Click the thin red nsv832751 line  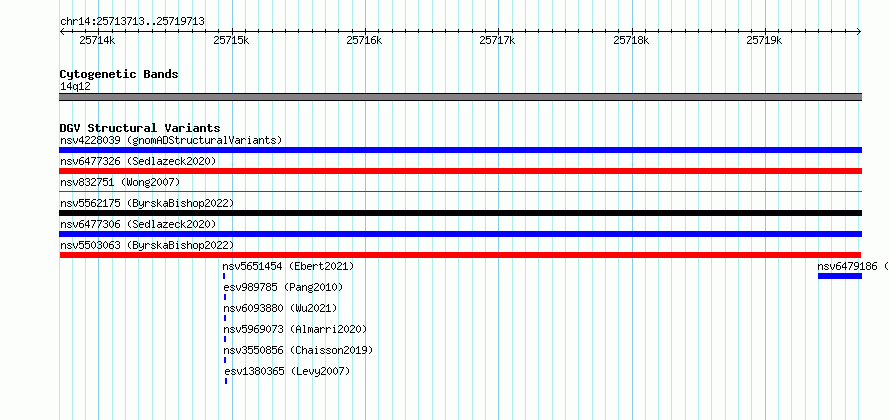click(x=460, y=192)
